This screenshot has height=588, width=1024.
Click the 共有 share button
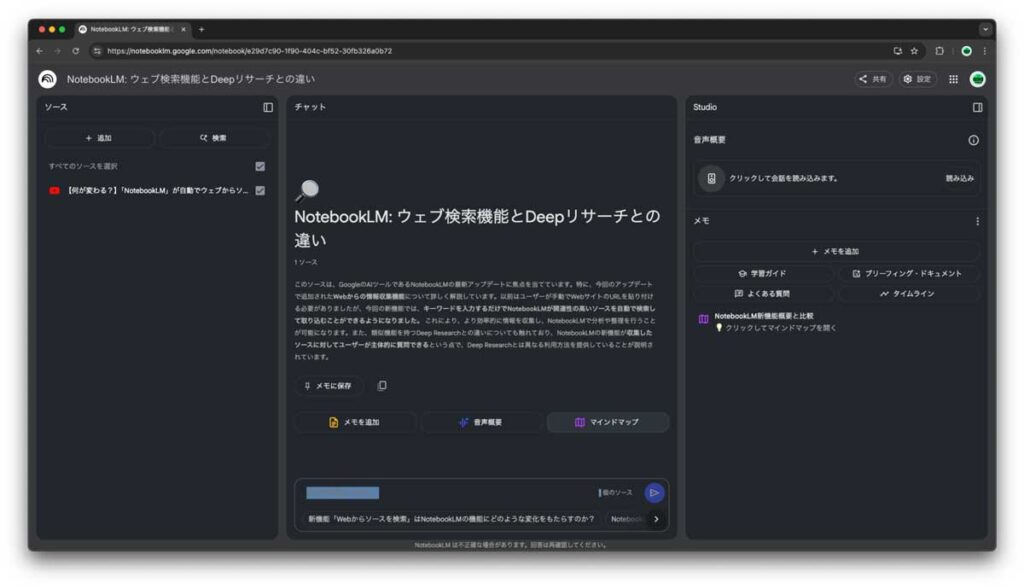pos(872,79)
